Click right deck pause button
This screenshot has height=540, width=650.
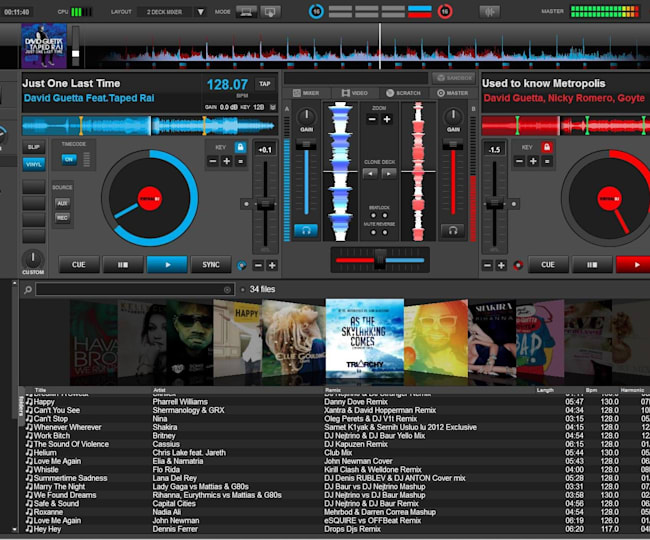pos(592,264)
